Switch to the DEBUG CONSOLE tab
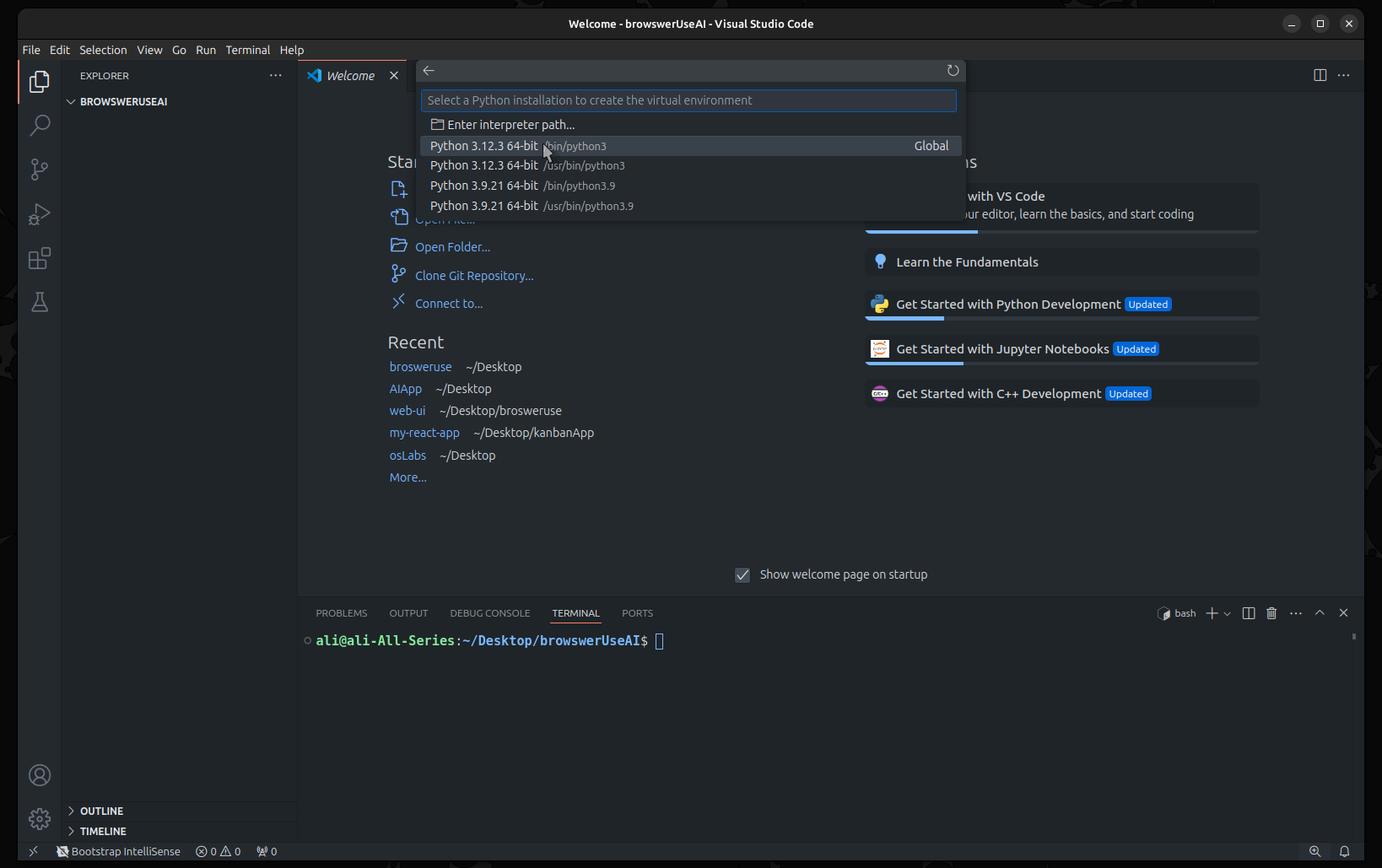The height and width of the screenshot is (868, 1382). [x=490, y=613]
